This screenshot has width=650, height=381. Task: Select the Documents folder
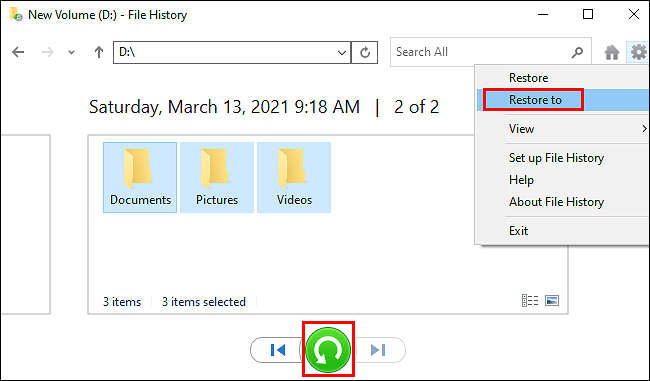tap(140, 177)
